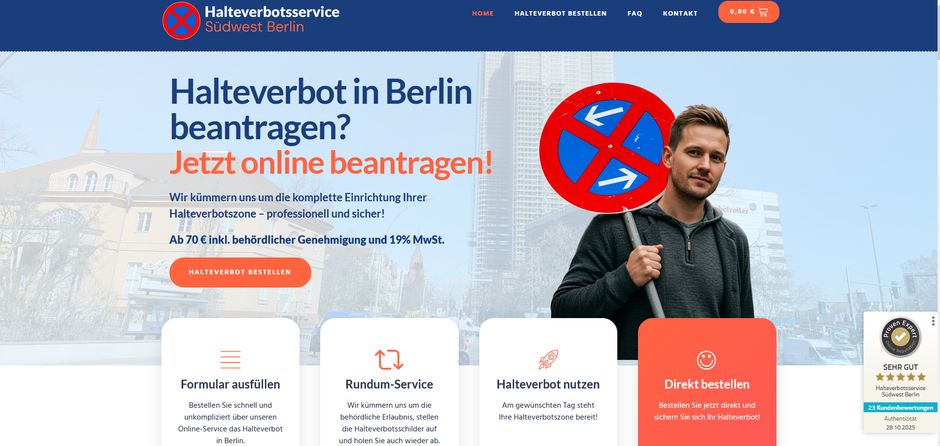940x446 pixels.
Task: Go to the Home menu item
Action: click(x=483, y=13)
